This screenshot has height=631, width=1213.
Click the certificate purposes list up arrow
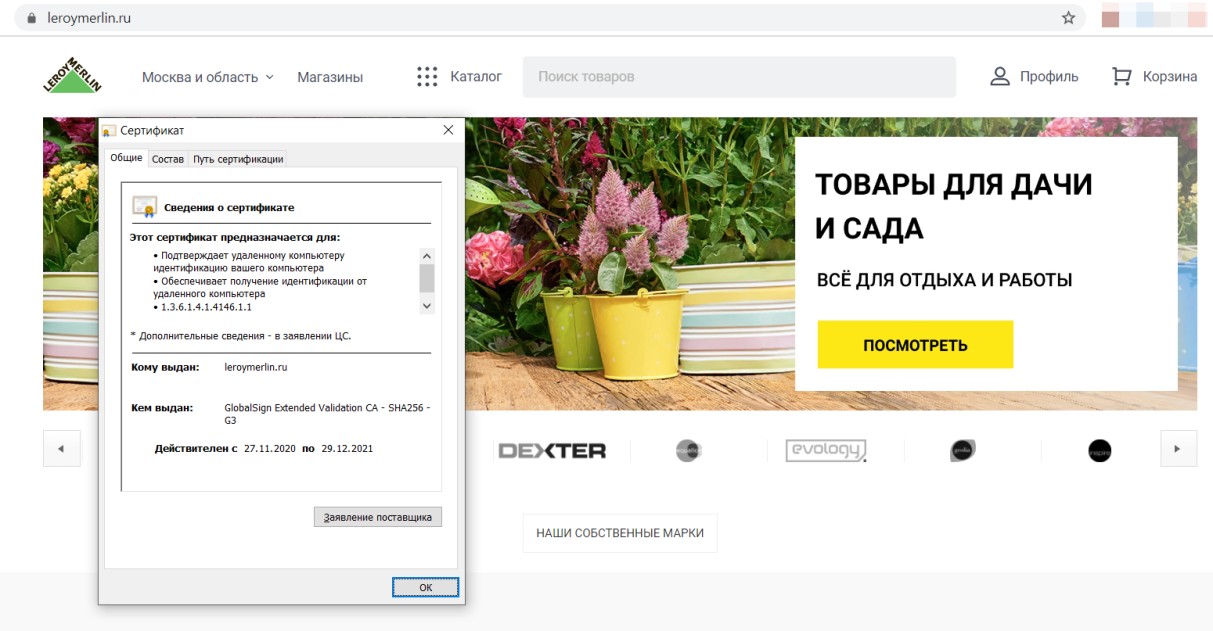pyautogui.click(x=427, y=256)
